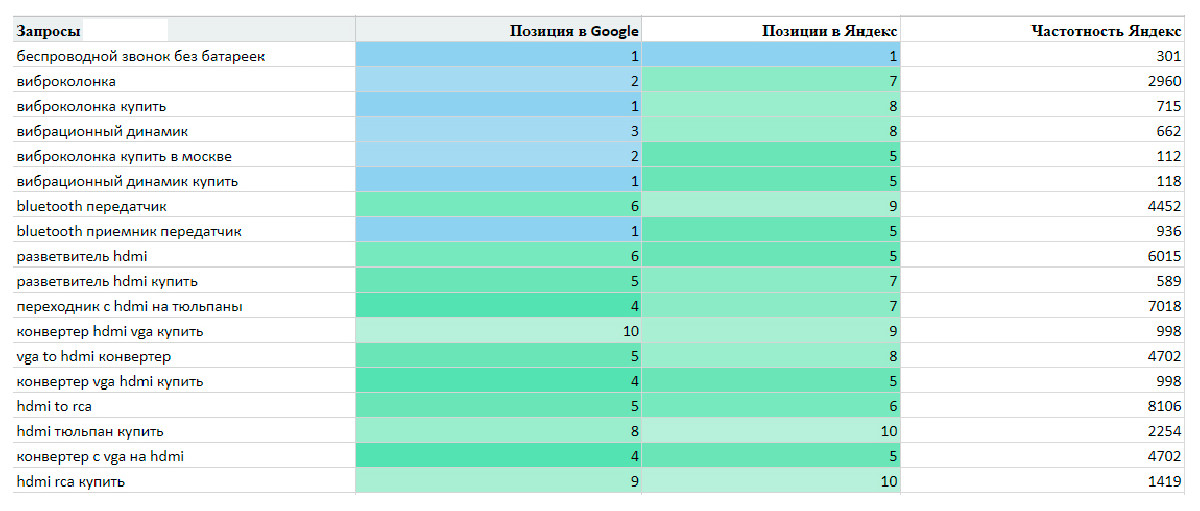Select the cell вибрационный динамик купить
The width and height of the screenshot is (1200, 511).
click(x=184, y=181)
